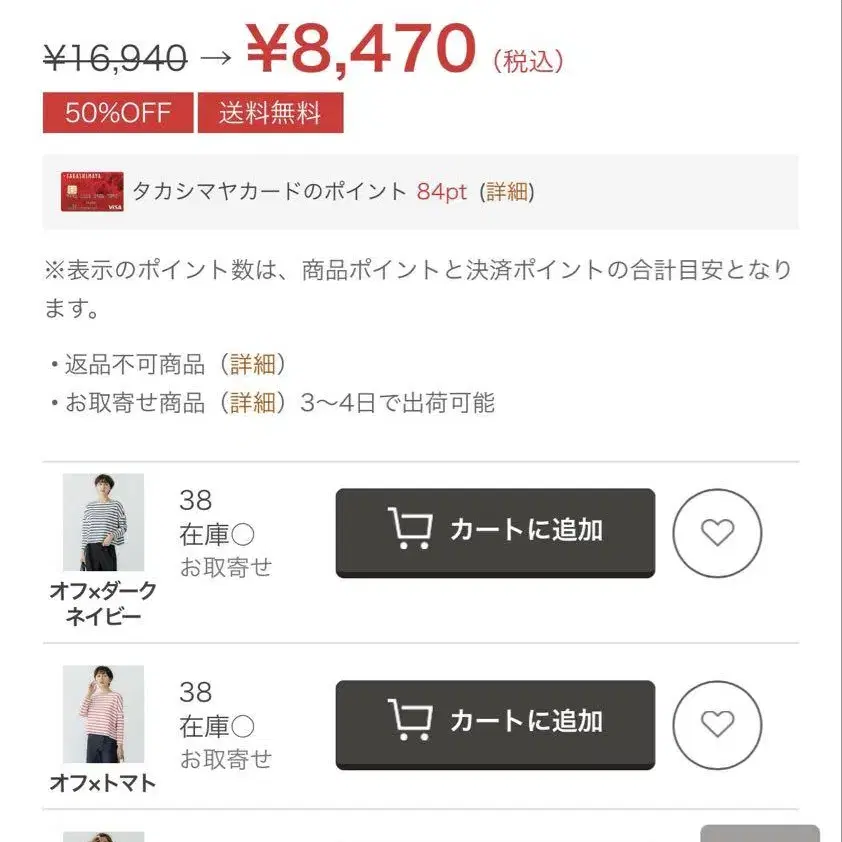Click the Takashimaya card icon

tap(92, 192)
